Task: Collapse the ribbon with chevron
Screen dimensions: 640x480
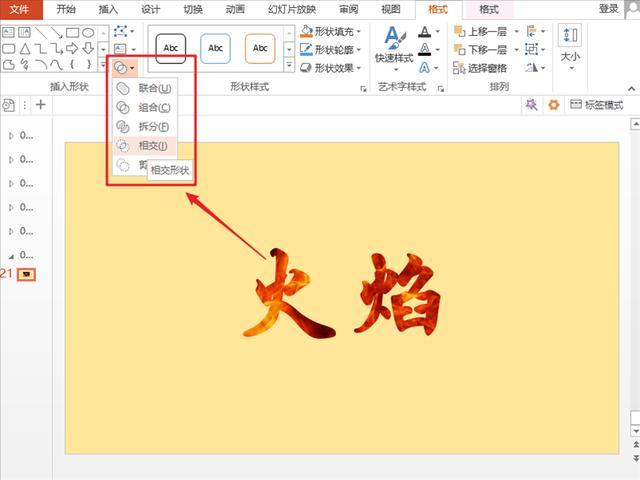Action: pyautogui.click(x=631, y=89)
